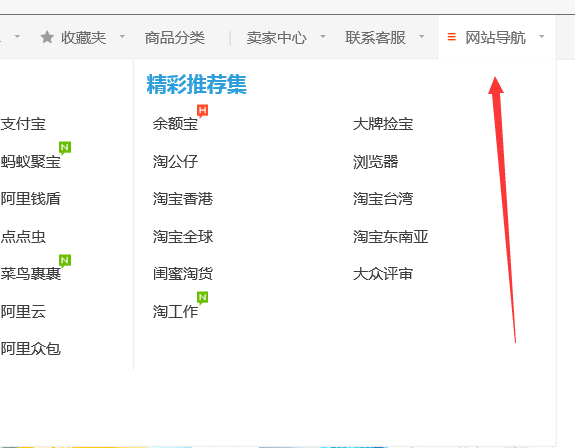The height and width of the screenshot is (448, 575).
Task: Go to the 淘宝东南亚 link
Action: coord(391,236)
